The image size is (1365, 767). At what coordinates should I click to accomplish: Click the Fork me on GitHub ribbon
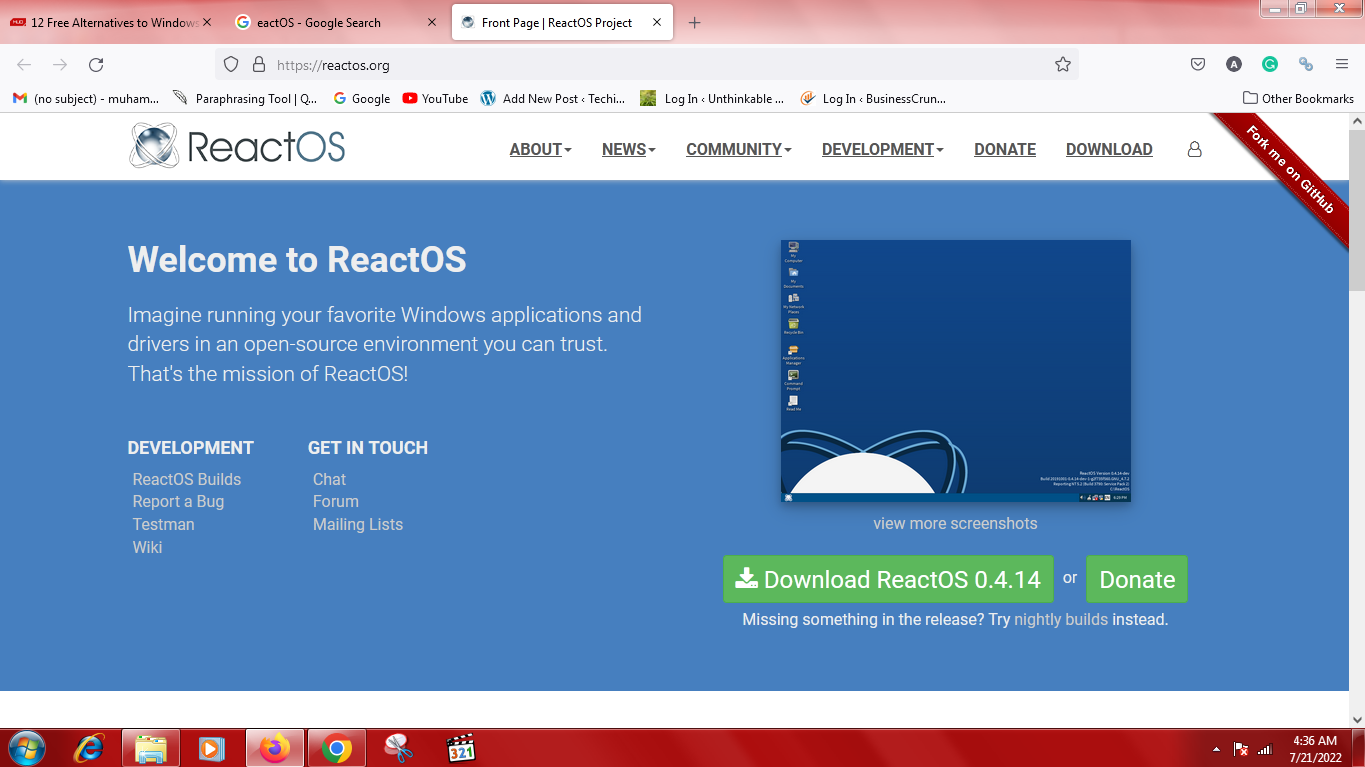pyautogui.click(x=1289, y=168)
